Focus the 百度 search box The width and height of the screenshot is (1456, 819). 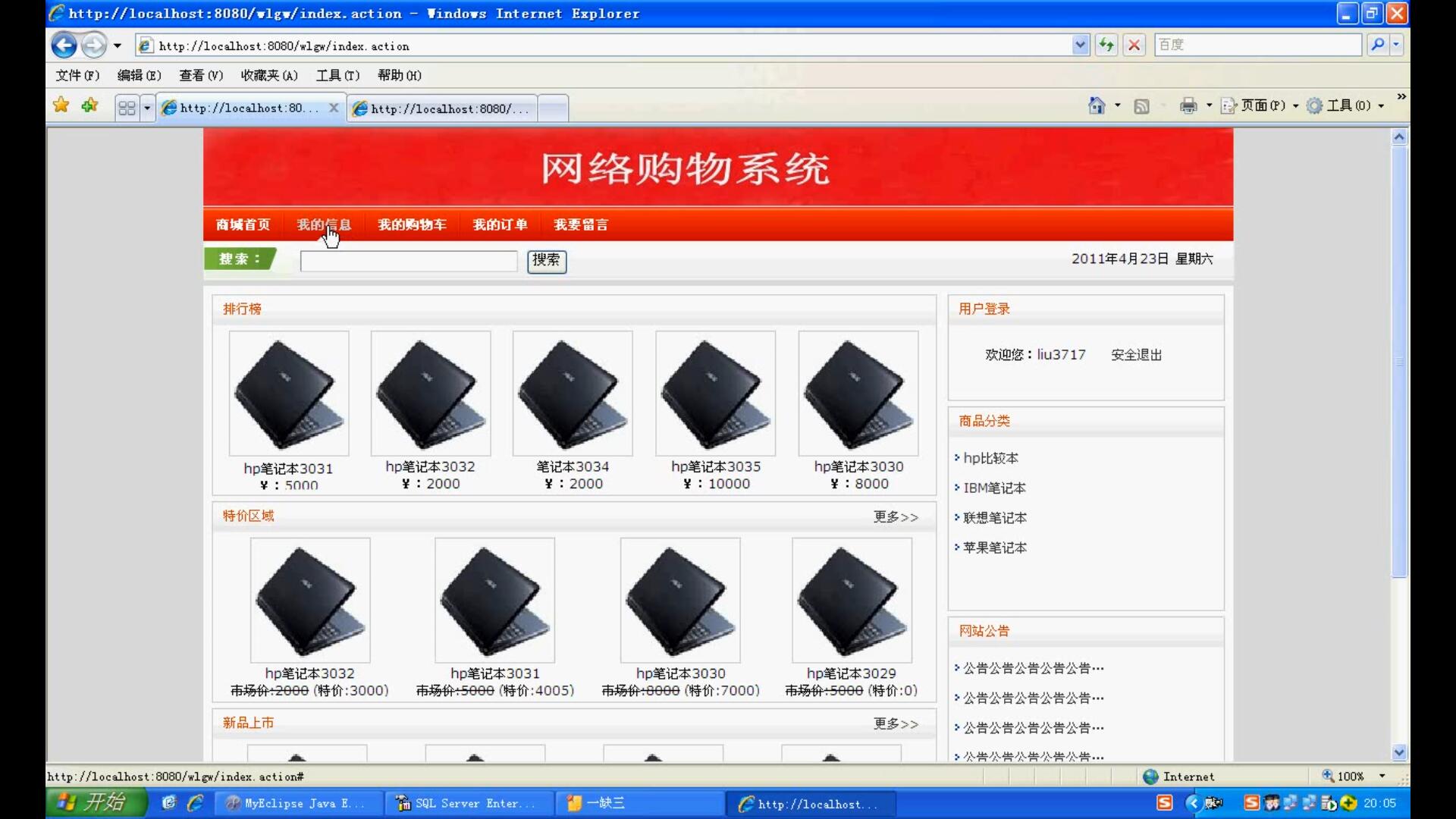point(1257,45)
